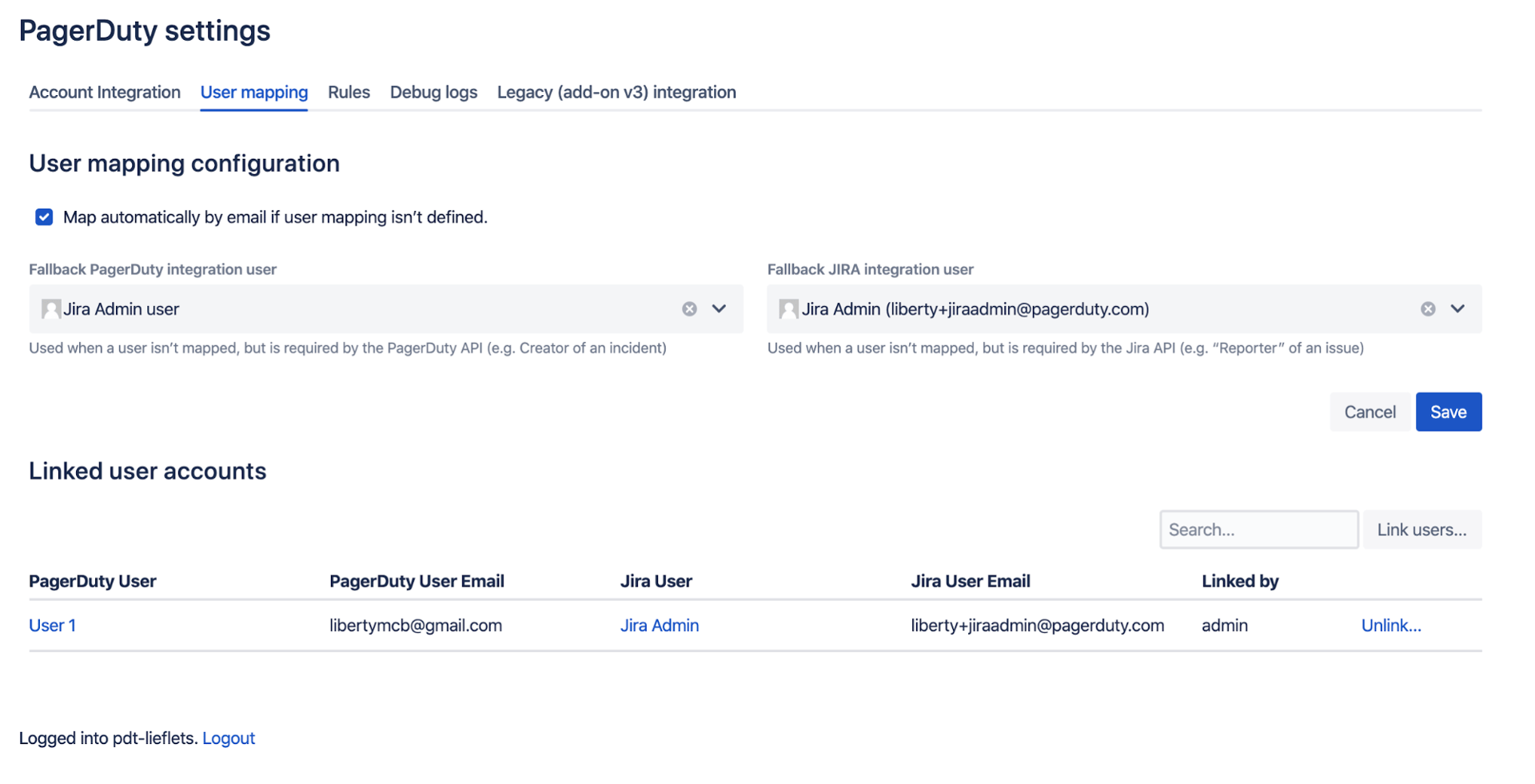This screenshot has width=1535, height=784.
Task: Toggle Map automatically by email checkbox
Action: pos(44,217)
